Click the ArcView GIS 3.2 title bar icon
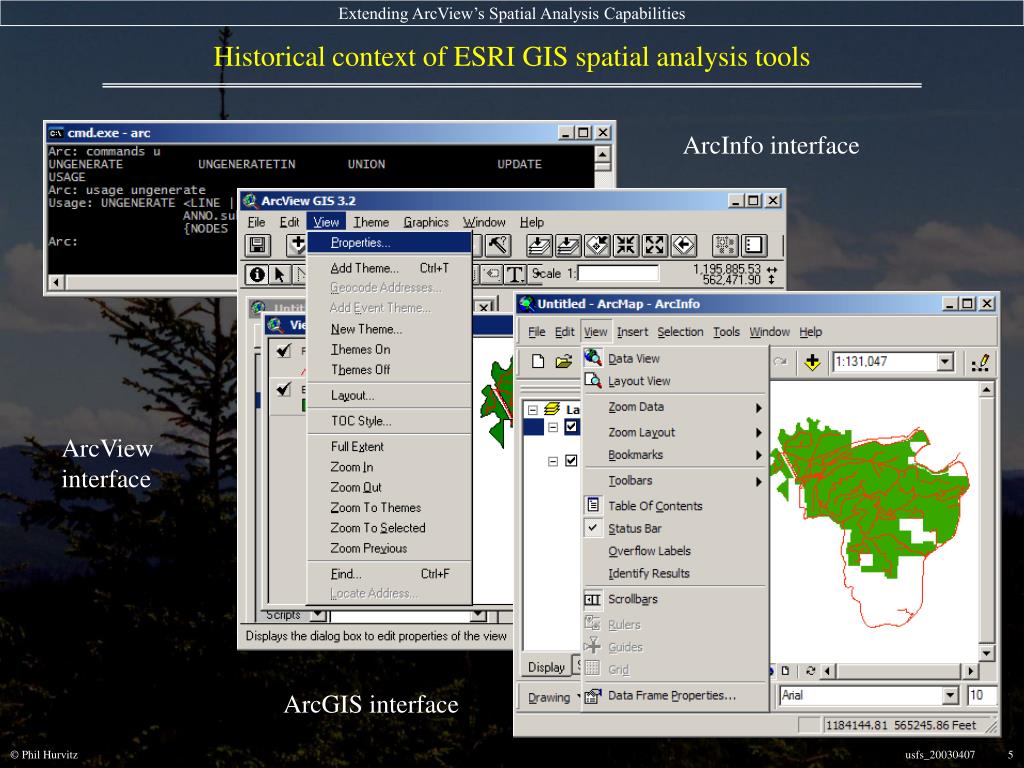Image resolution: width=1024 pixels, height=768 pixels. [x=250, y=200]
